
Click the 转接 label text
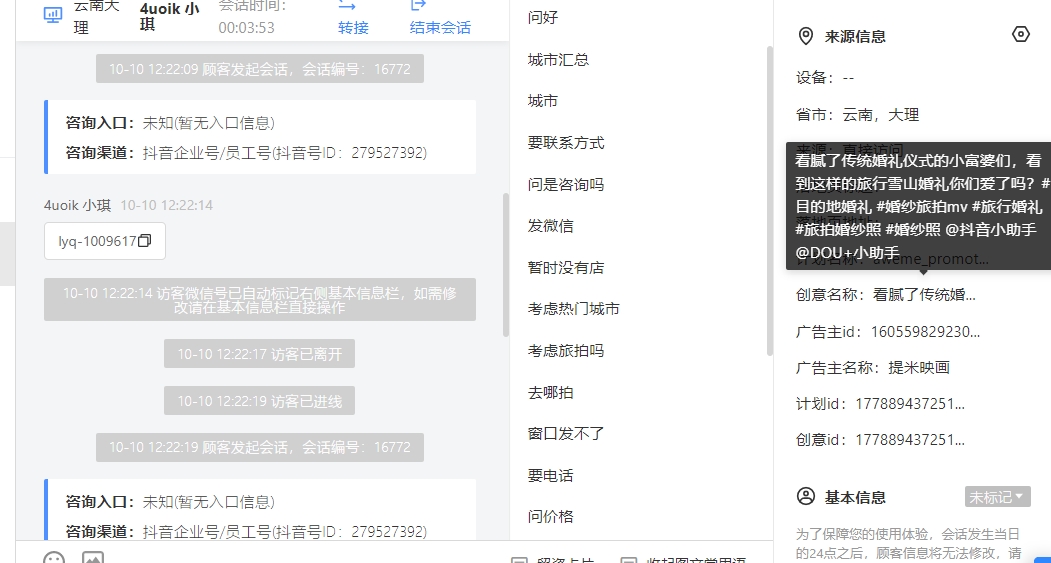pos(353,27)
